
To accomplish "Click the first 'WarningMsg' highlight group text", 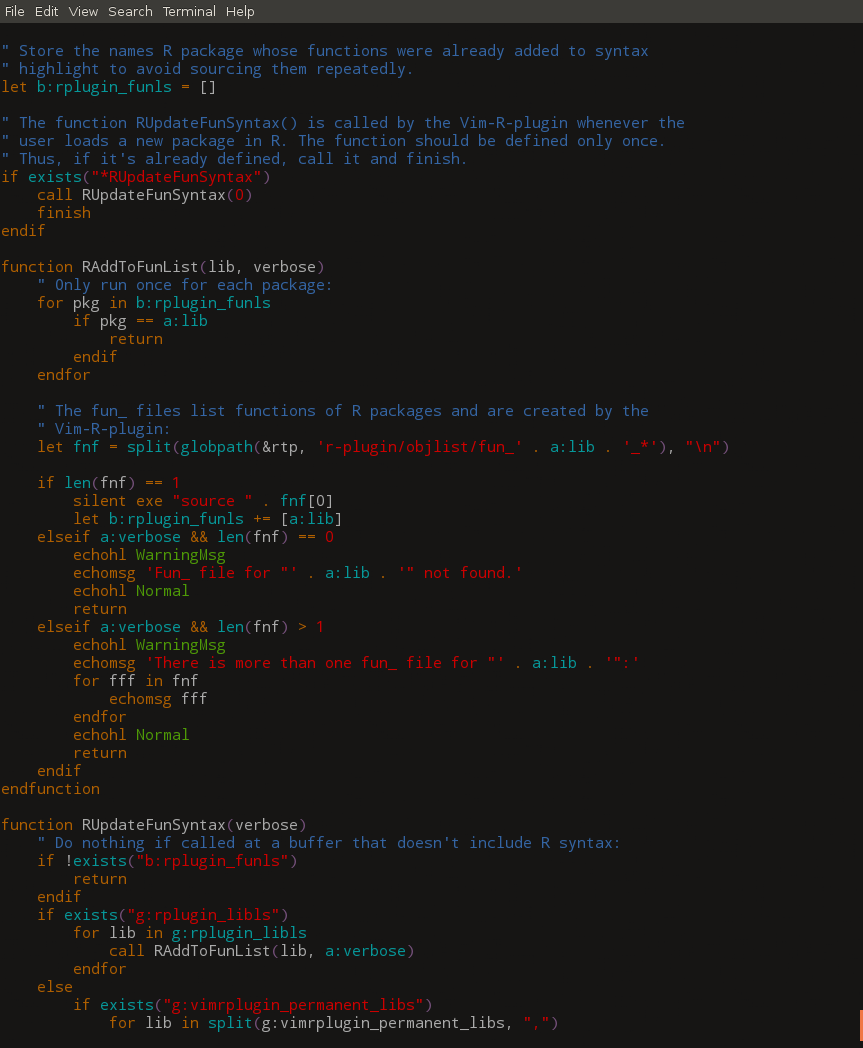I will coord(180,555).
